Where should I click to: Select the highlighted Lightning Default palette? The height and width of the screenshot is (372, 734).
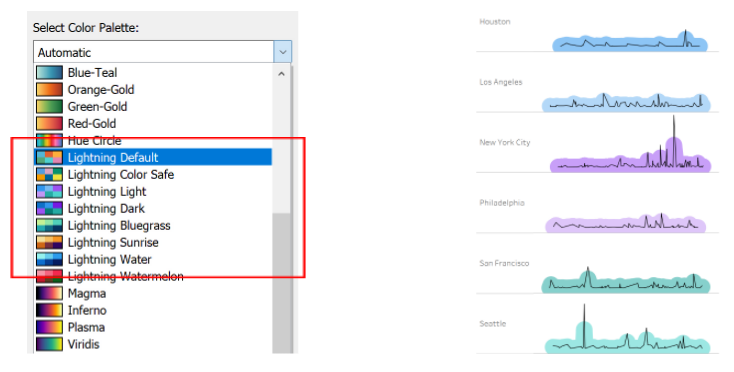(x=153, y=157)
